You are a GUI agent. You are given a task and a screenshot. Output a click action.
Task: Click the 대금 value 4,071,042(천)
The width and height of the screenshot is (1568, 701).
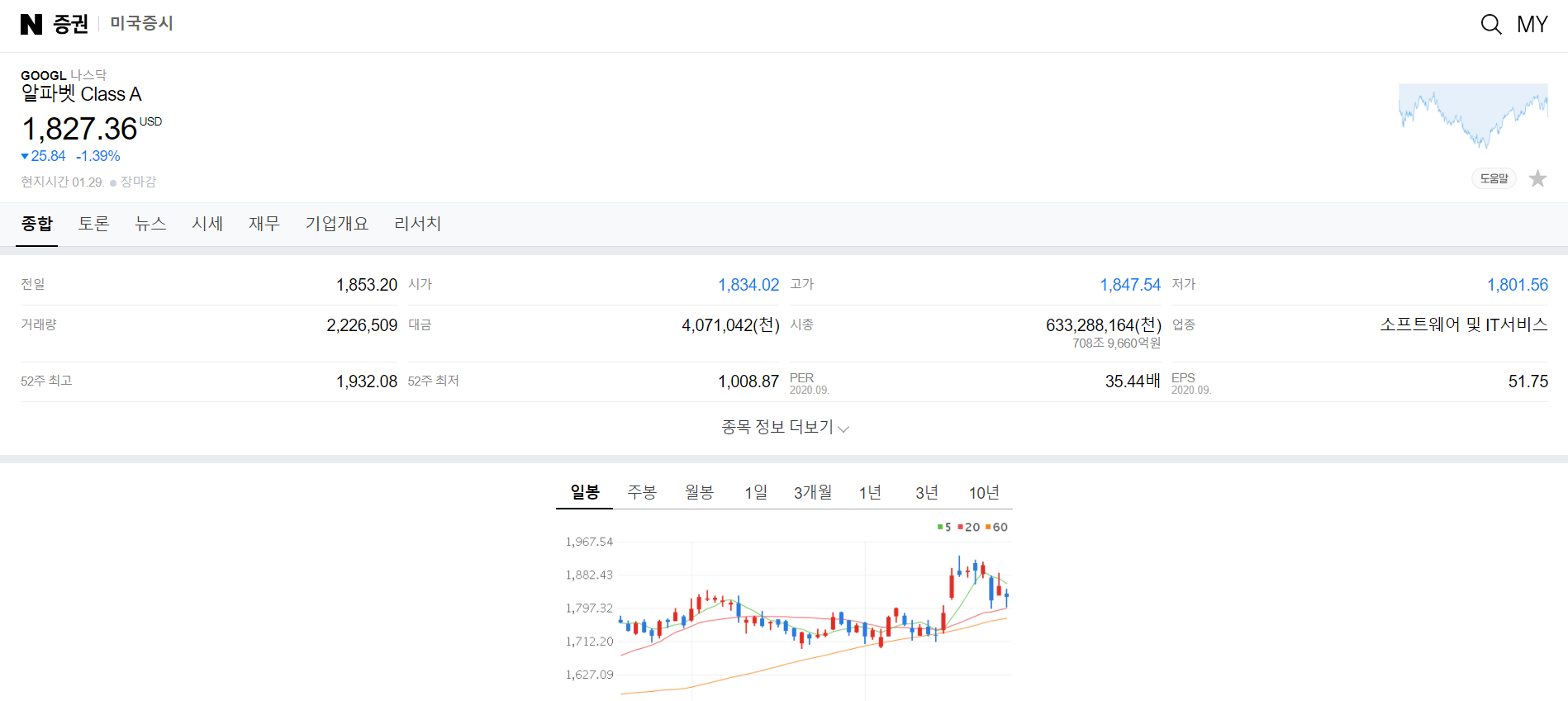(730, 325)
